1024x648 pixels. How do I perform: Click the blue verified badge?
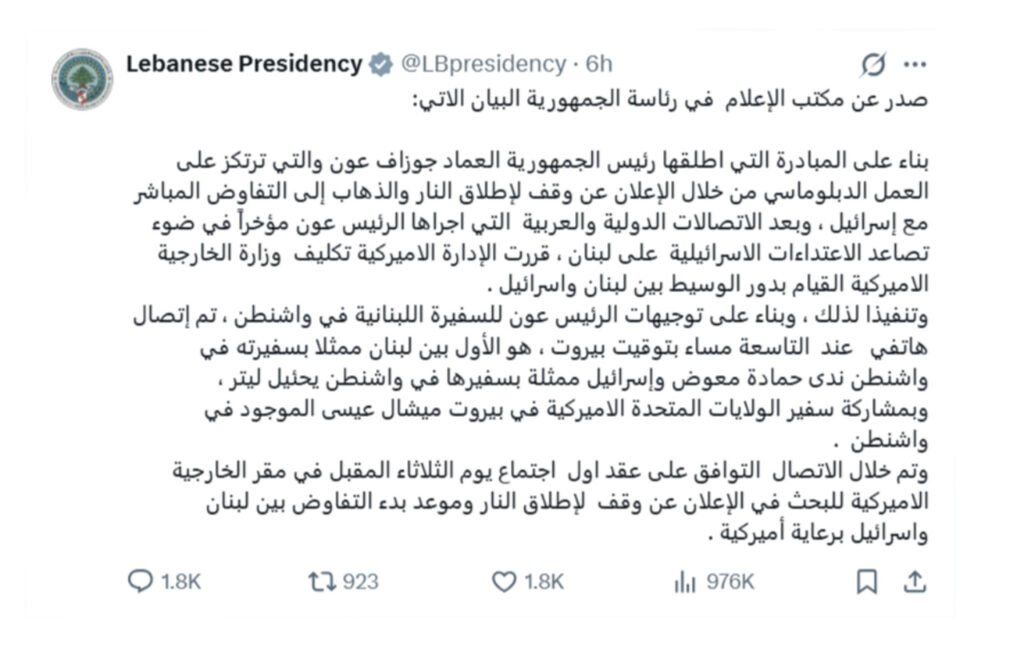(x=381, y=65)
